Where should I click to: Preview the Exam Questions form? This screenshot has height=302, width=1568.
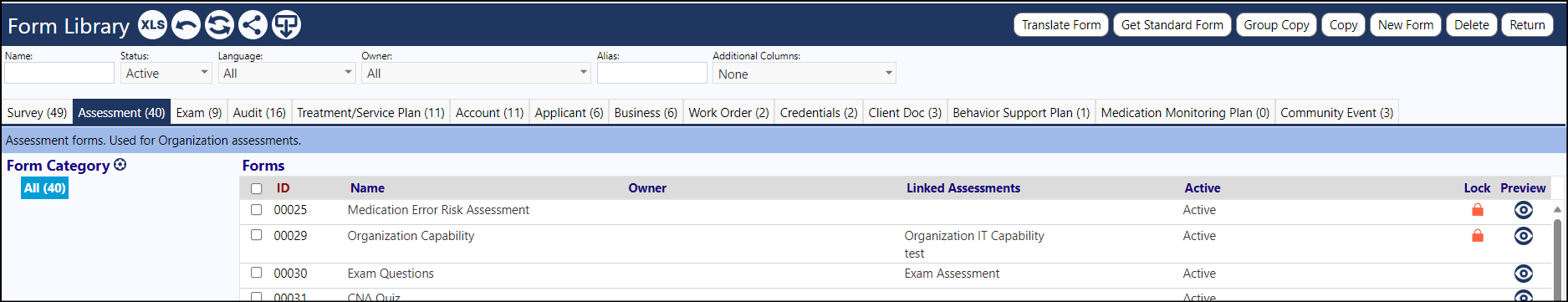(1524, 274)
